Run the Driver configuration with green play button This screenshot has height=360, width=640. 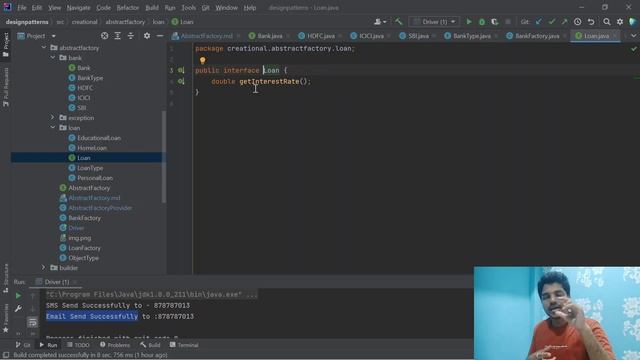[469, 22]
